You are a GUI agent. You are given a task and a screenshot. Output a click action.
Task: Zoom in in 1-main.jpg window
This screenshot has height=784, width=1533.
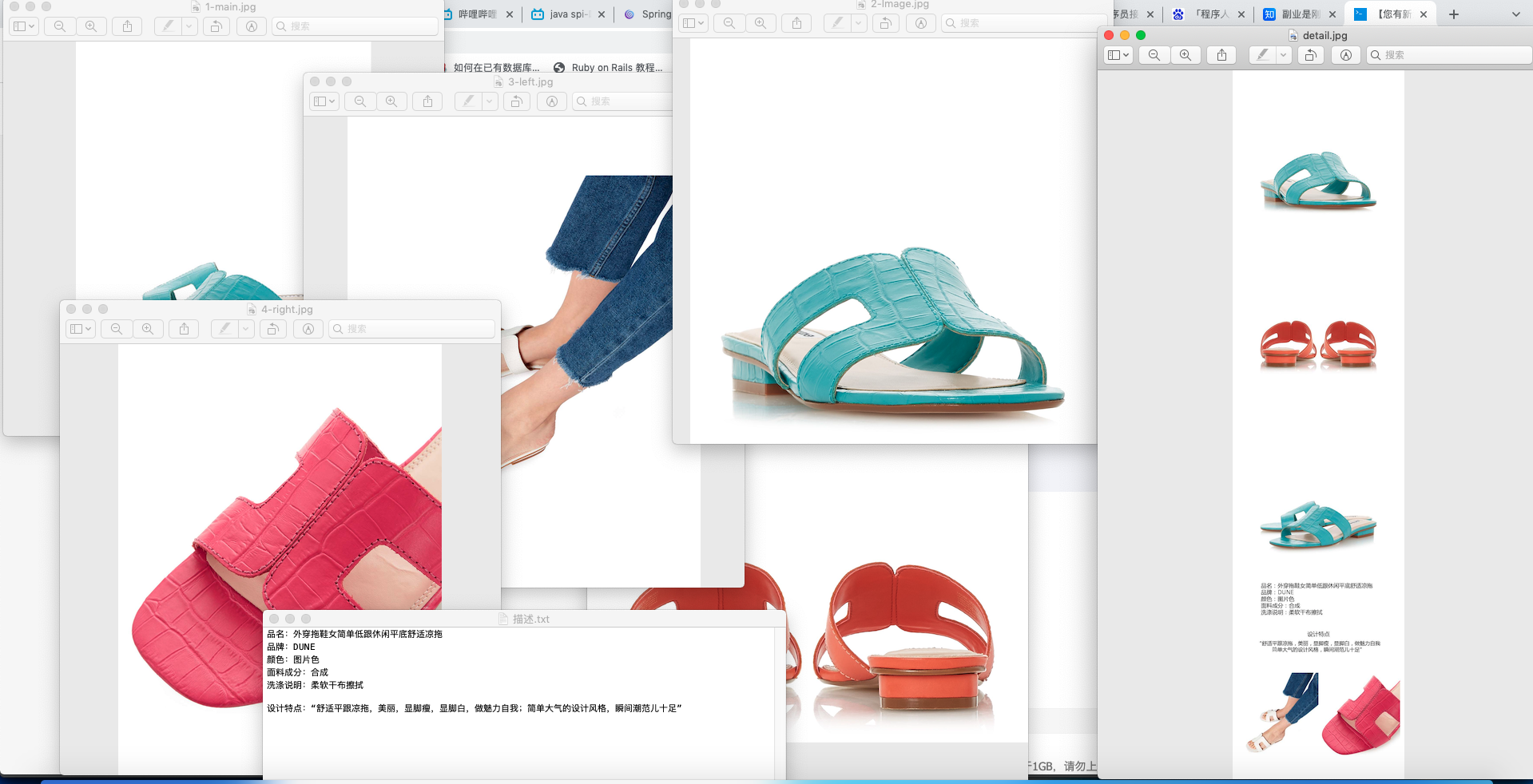pos(91,26)
